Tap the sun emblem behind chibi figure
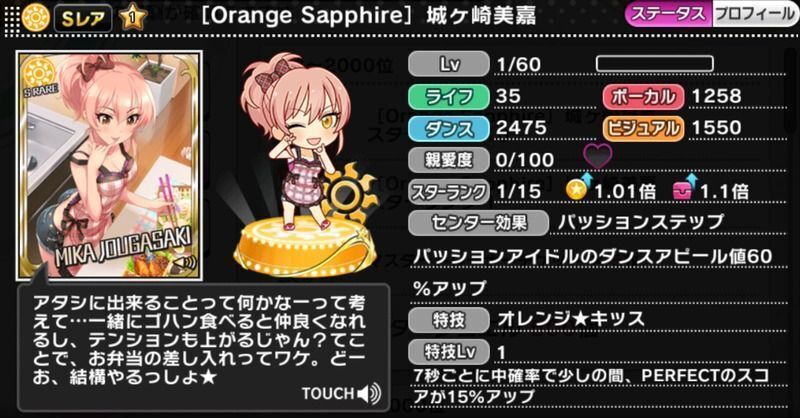This screenshot has height=418, width=800. 348,191
